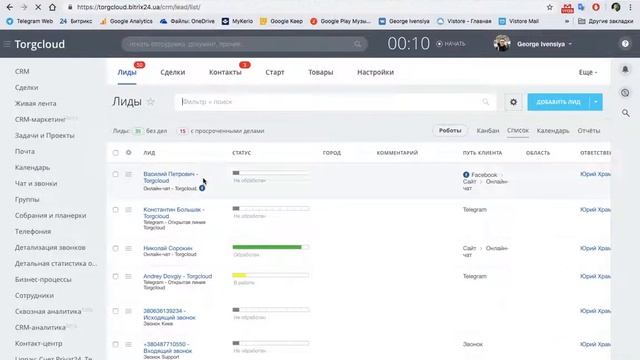Switch to the Канбан view
640x360 pixels.
488,131
